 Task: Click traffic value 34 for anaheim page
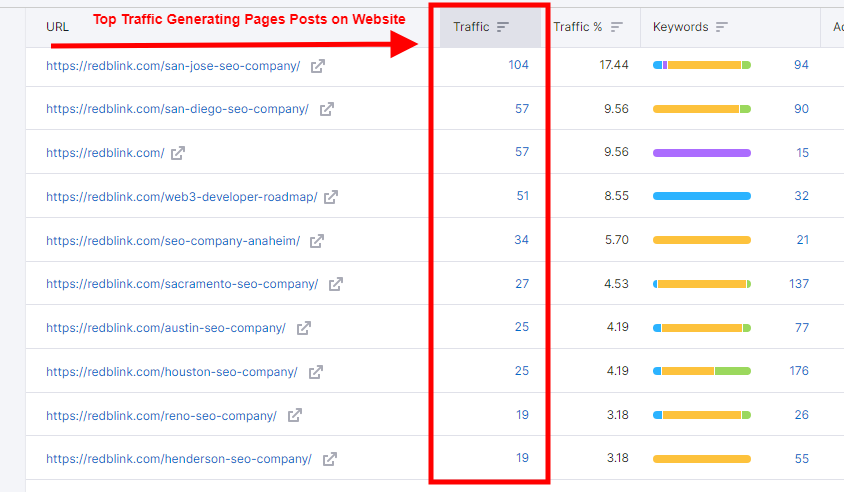pyautogui.click(x=521, y=240)
